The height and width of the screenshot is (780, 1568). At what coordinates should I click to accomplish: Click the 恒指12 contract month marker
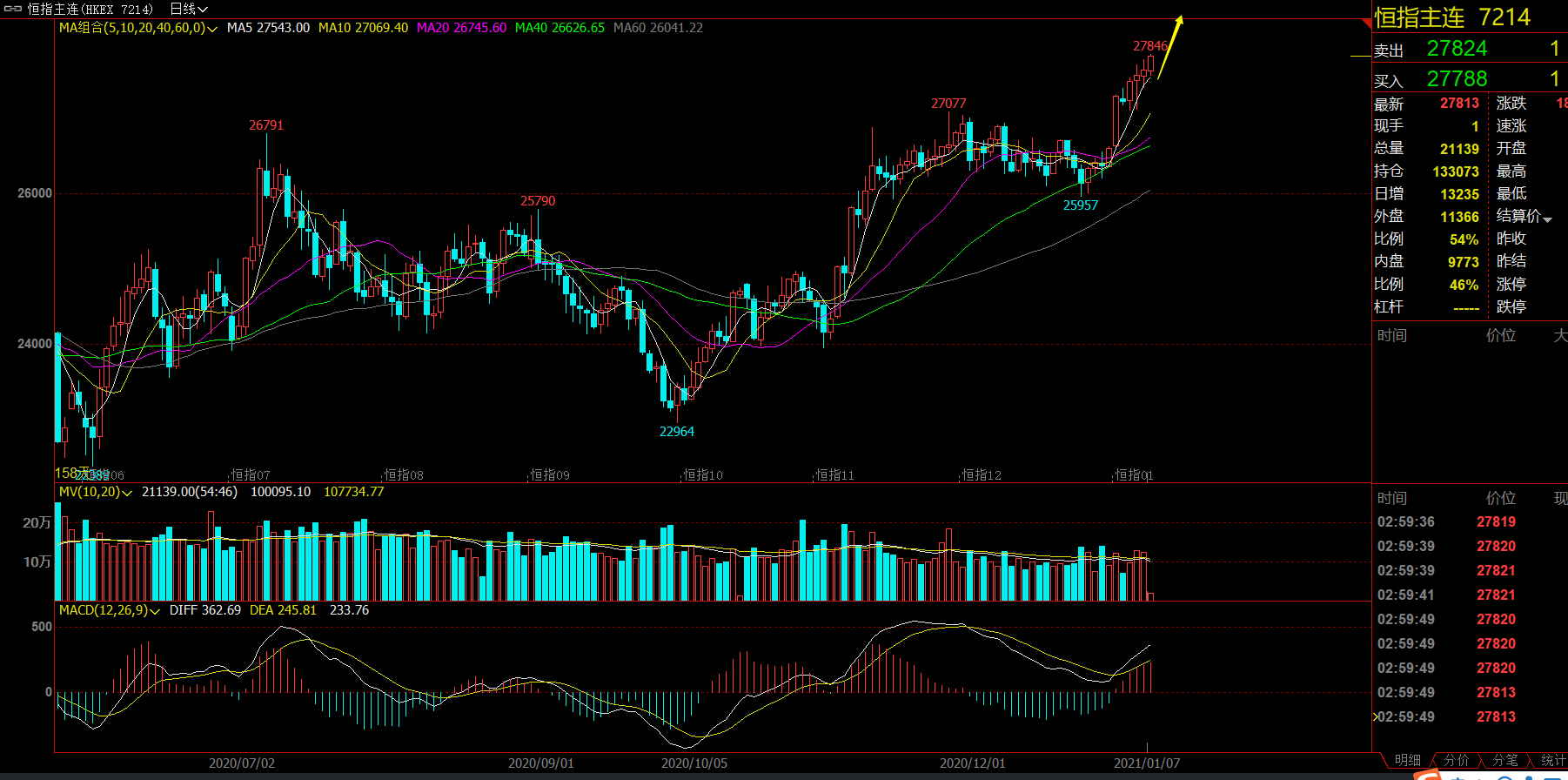point(982,475)
